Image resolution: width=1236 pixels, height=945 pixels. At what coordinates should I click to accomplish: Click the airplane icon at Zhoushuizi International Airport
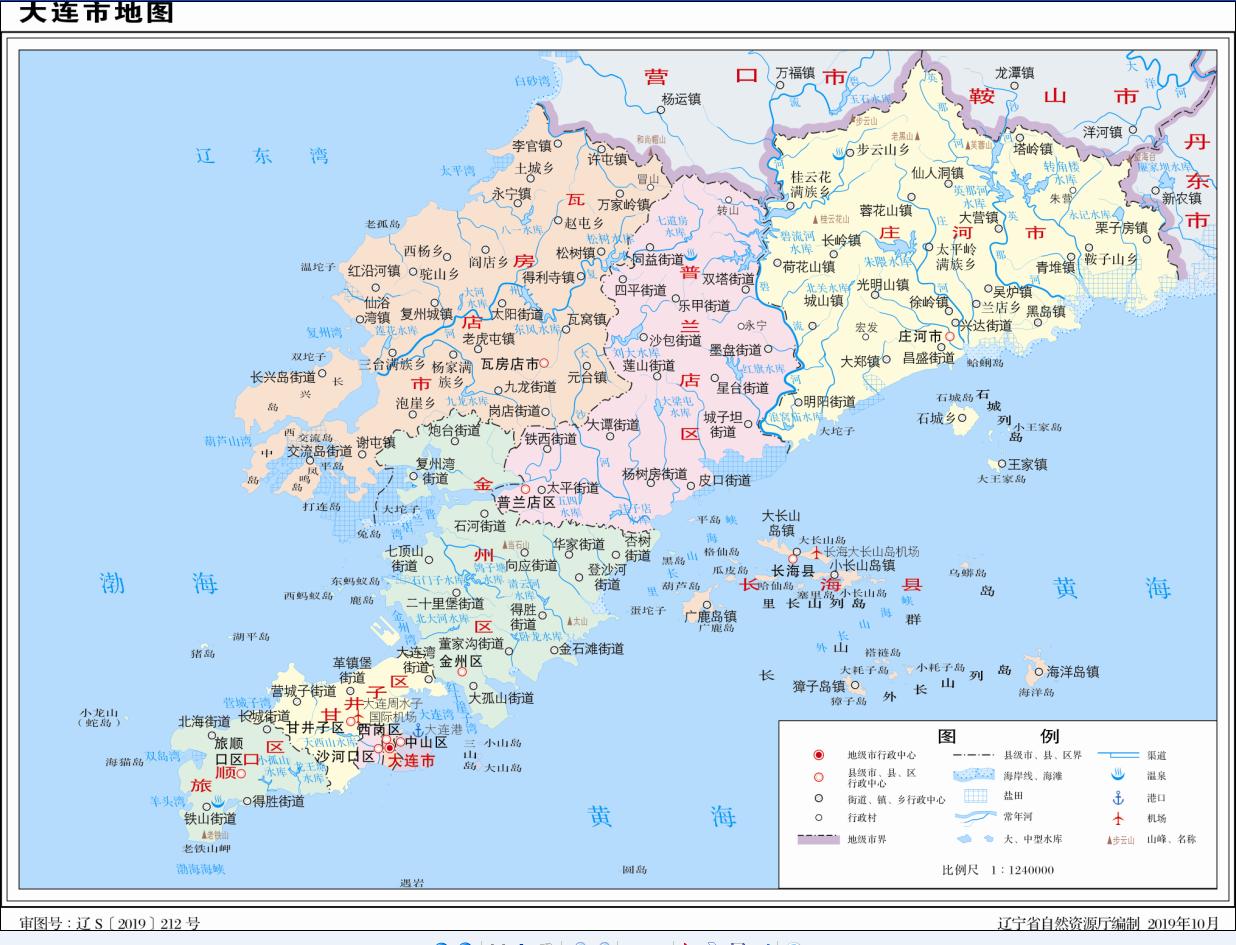[x=358, y=717]
